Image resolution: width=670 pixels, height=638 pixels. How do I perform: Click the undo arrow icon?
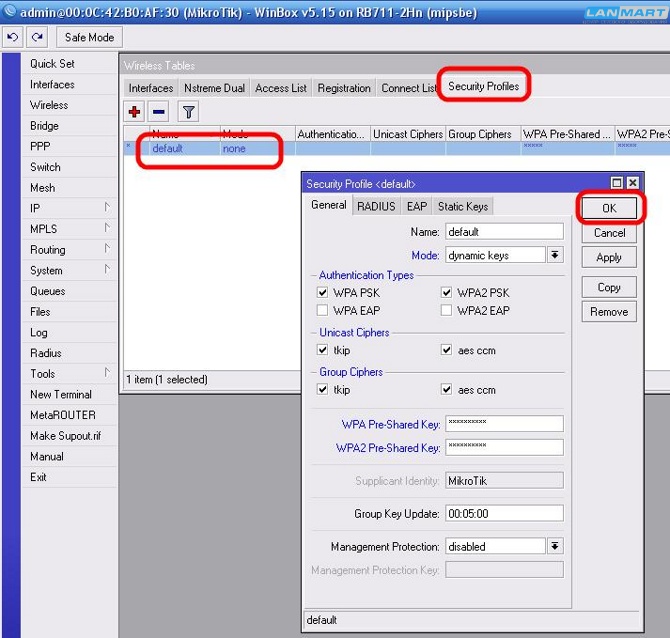[x=12, y=37]
